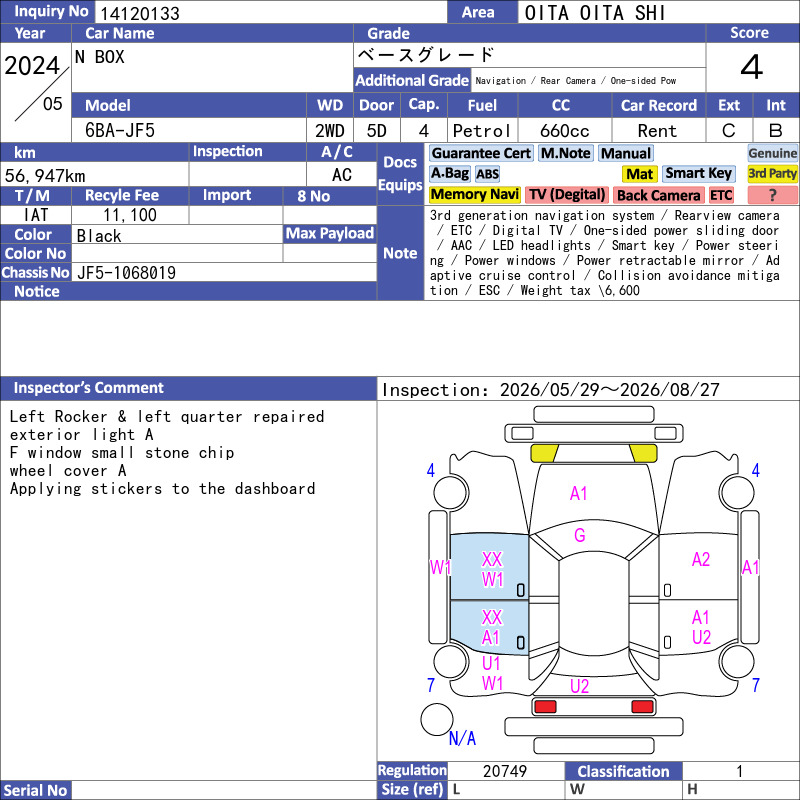Click the Serial No label
Screen dimensions: 800x800
coord(35,790)
